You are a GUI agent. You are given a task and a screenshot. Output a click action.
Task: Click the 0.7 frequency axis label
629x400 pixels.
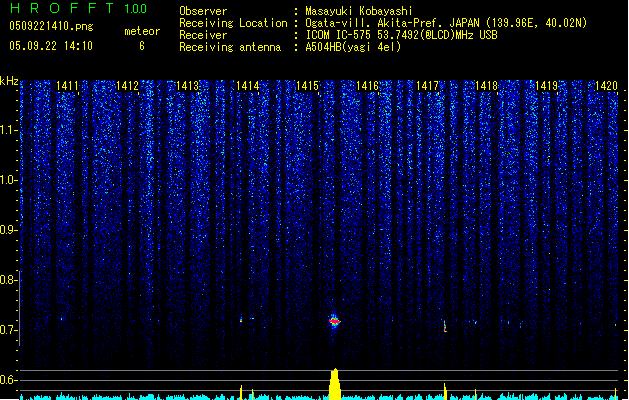pos(8,330)
